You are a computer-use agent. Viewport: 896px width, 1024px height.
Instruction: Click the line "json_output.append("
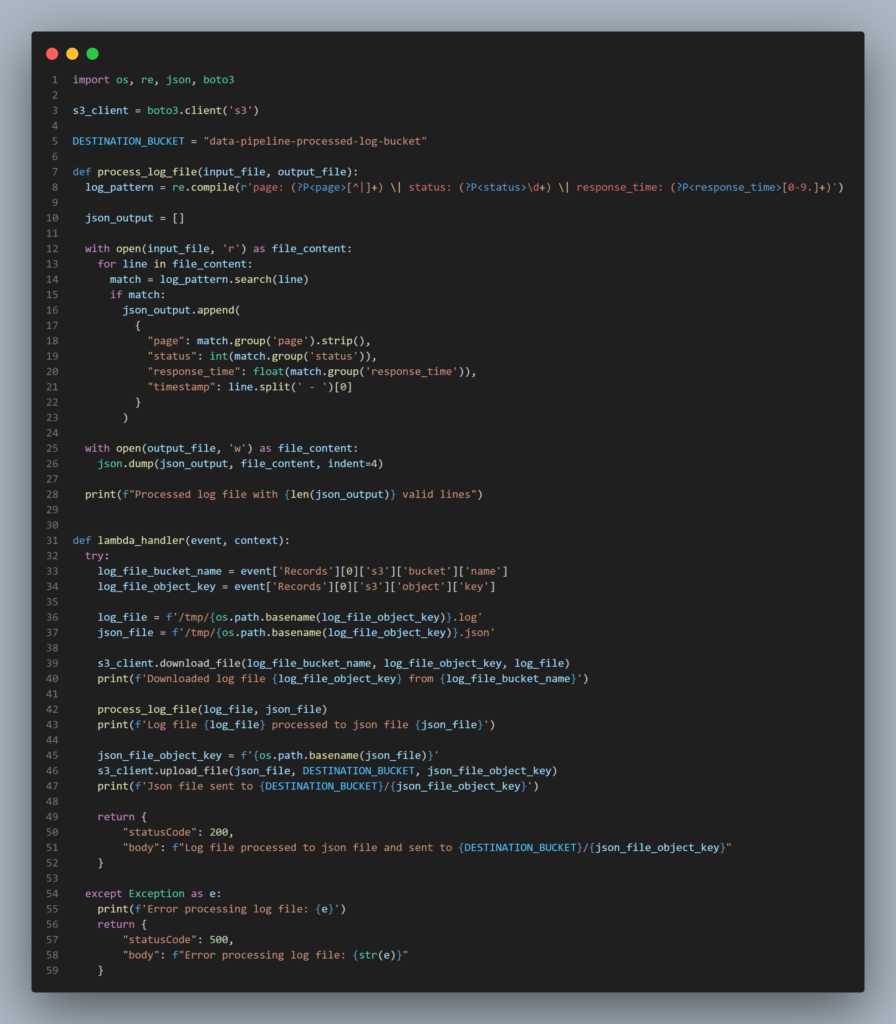click(x=181, y=310)
